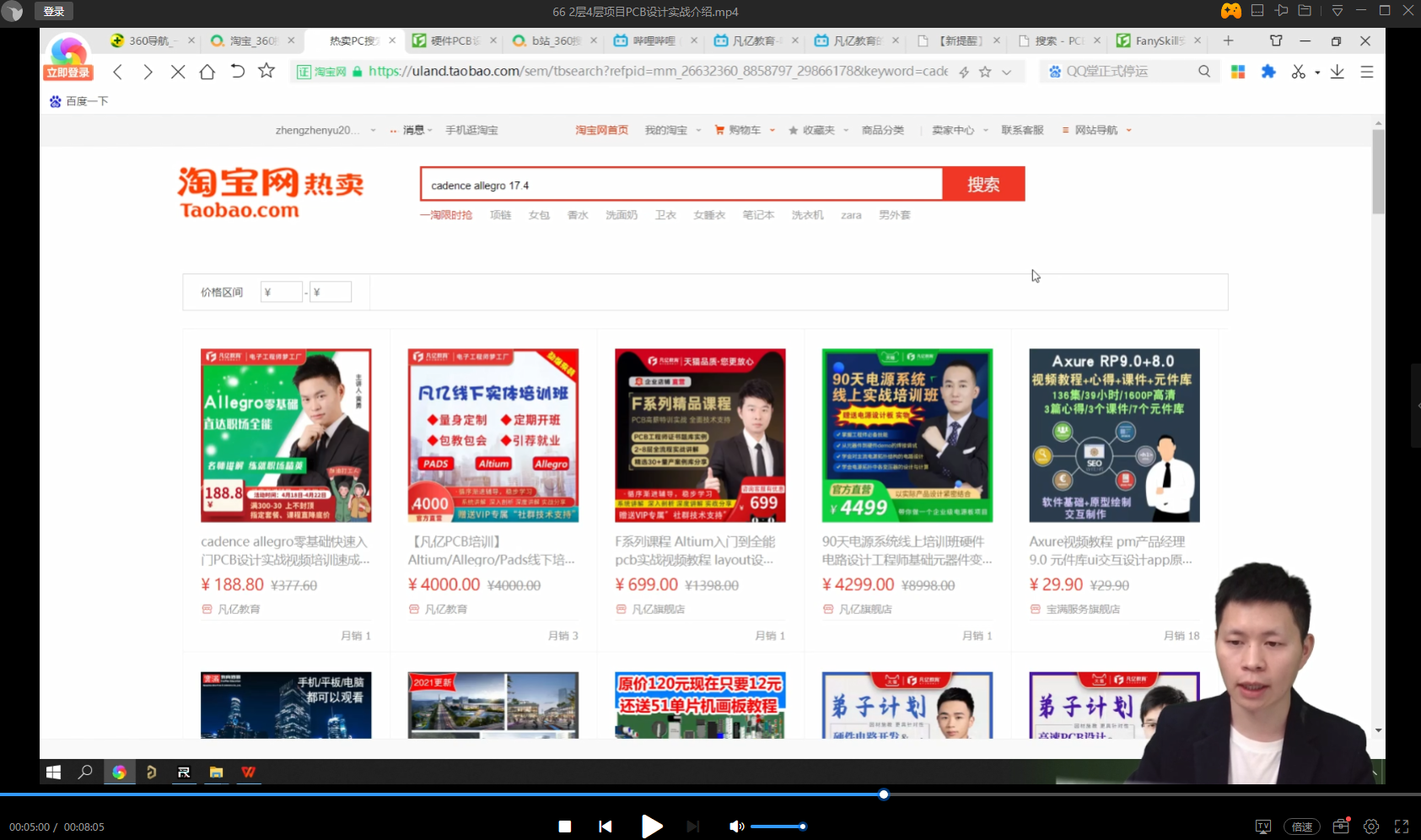Image resolution: width=1421 pixels, height=840 pixels.
Task: Expand the screenshot tool dropdown arrow
Action: click(1317, 73)
